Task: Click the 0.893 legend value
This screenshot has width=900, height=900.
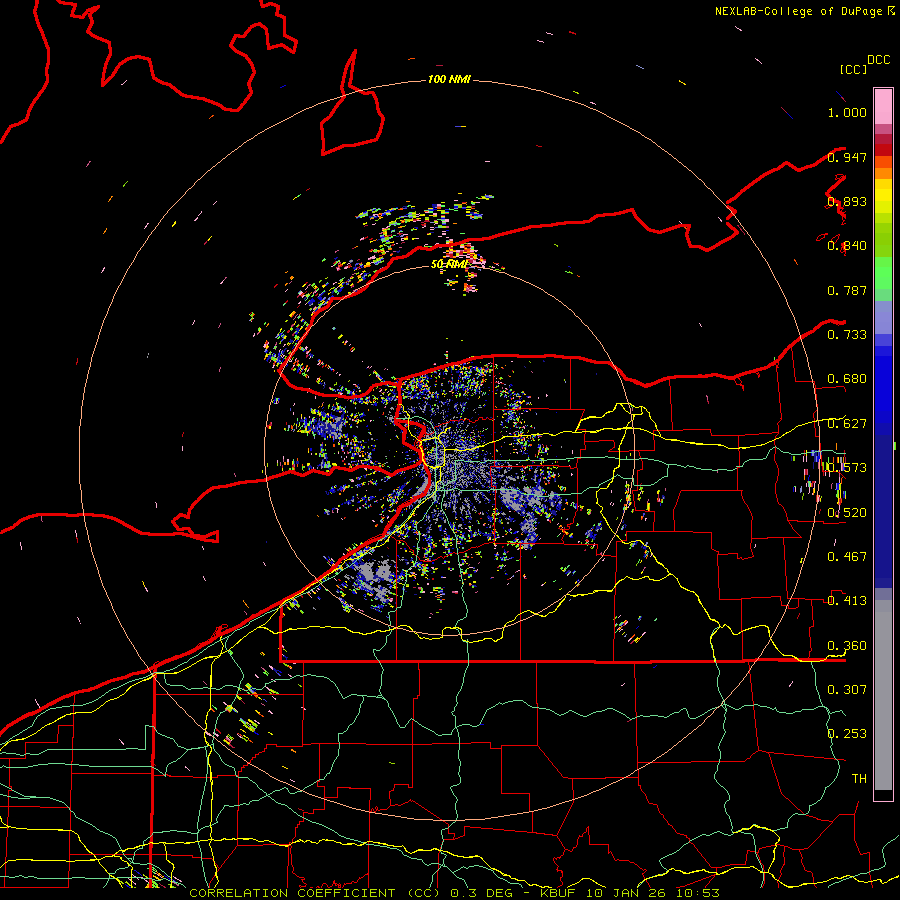Action: pyautogui.click(x=847, y=201)
